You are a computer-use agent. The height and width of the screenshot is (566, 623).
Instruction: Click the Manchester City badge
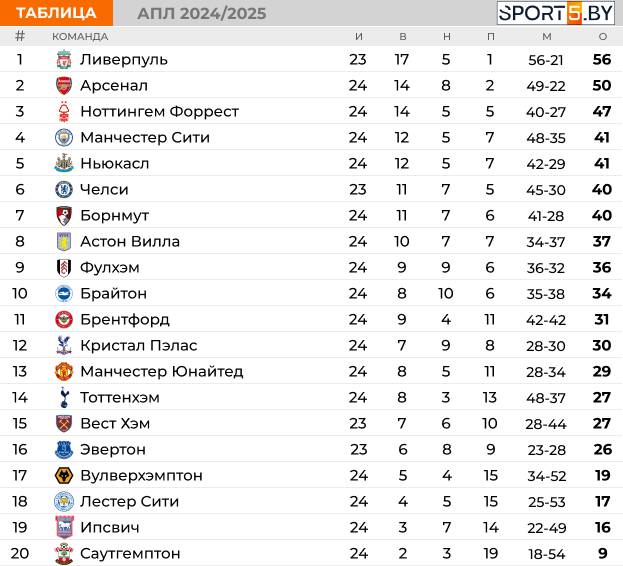point(64,137)
